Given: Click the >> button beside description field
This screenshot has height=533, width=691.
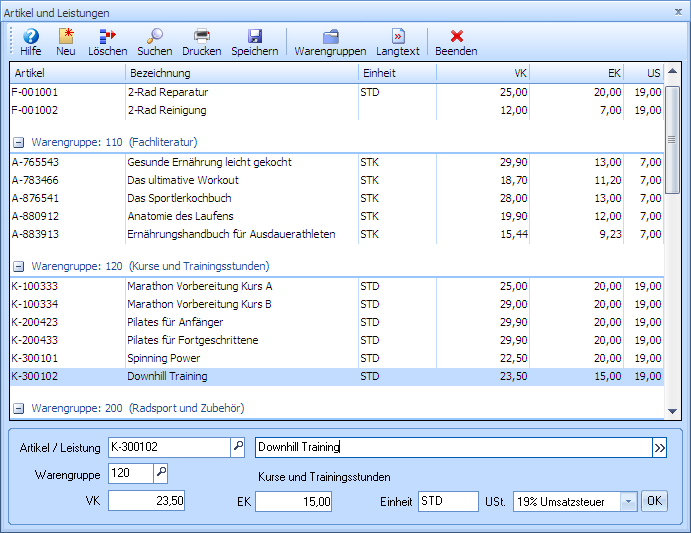Looking at the screenshot, I should pos(659,448).
